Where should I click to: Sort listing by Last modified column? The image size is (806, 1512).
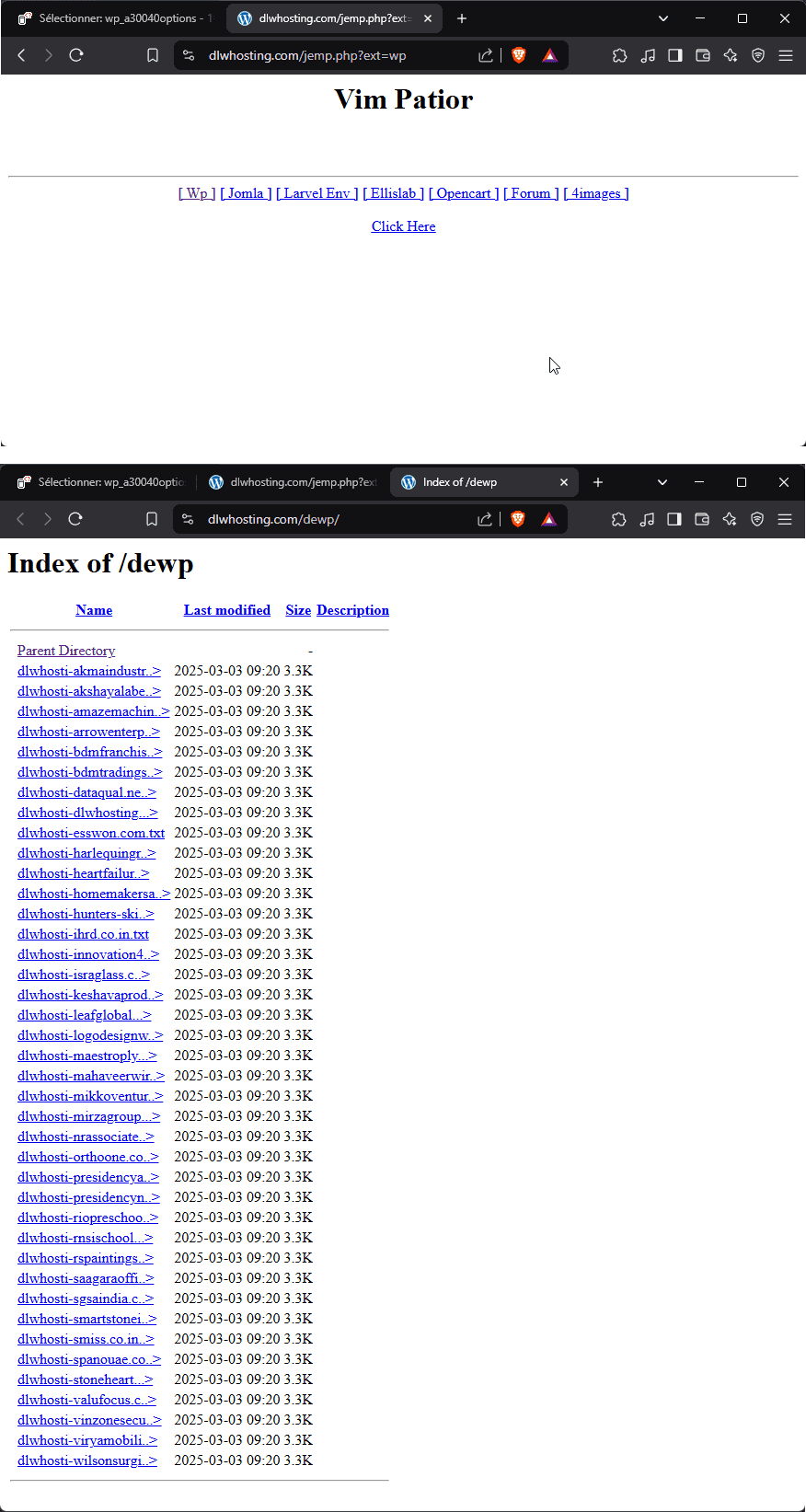pyautogui.click(x=226, y=610)
